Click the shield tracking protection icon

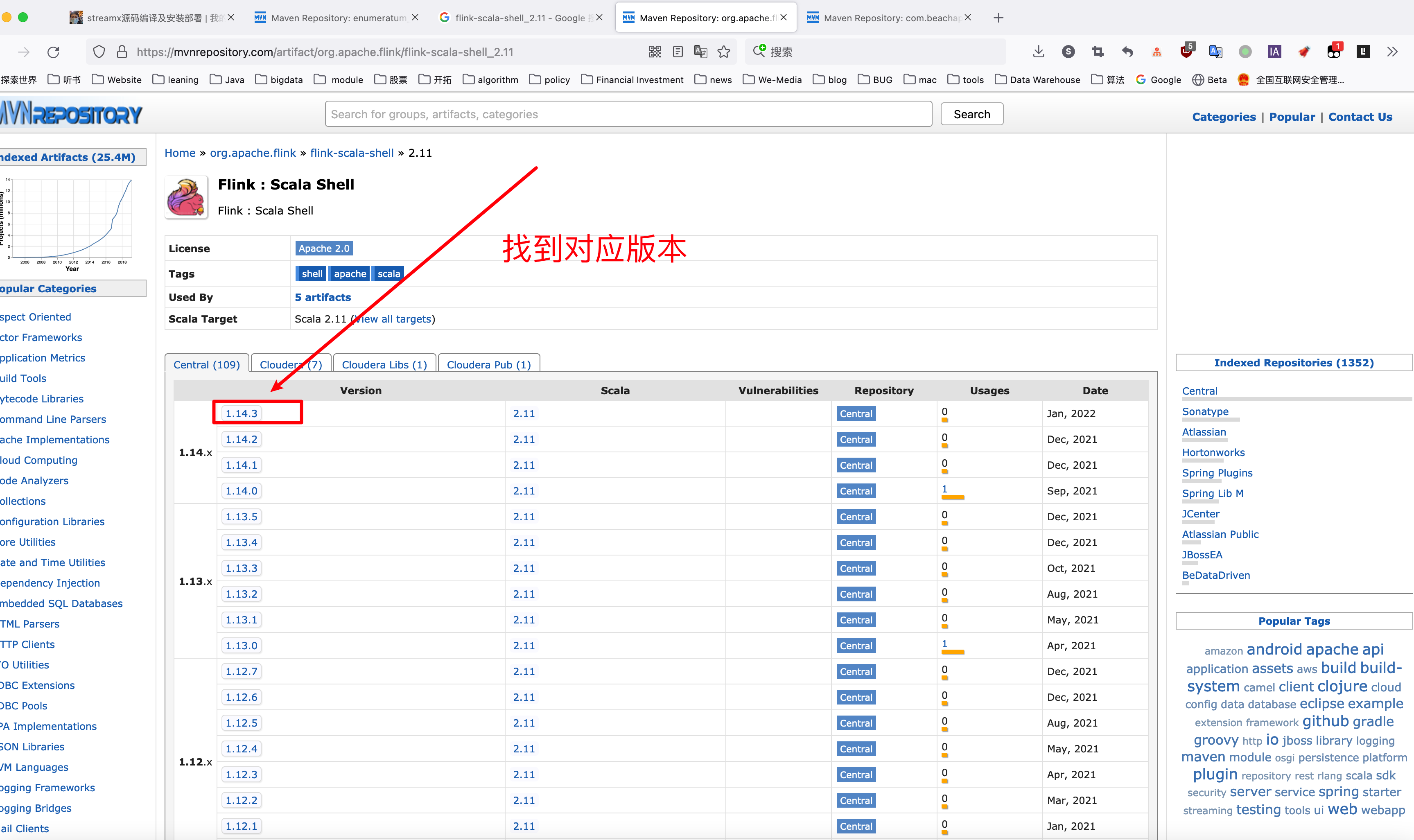point(99,52)
